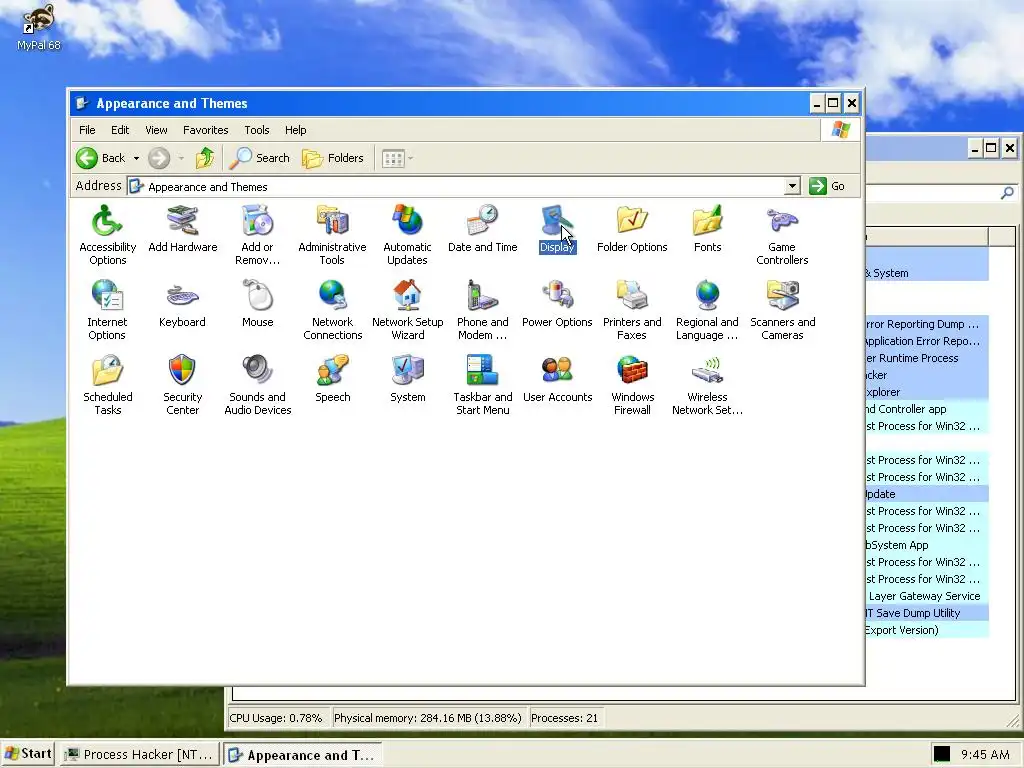Click 'Processes: 21' status bar entry
The height and width of the screenshot is (768, 1024).
coord(564,718)
